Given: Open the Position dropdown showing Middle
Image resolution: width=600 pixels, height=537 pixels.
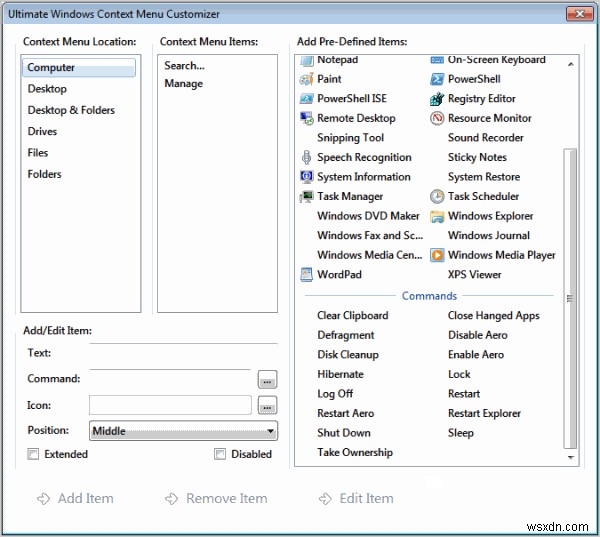Looking at the screenshot, I should click(x=183, y=431).
